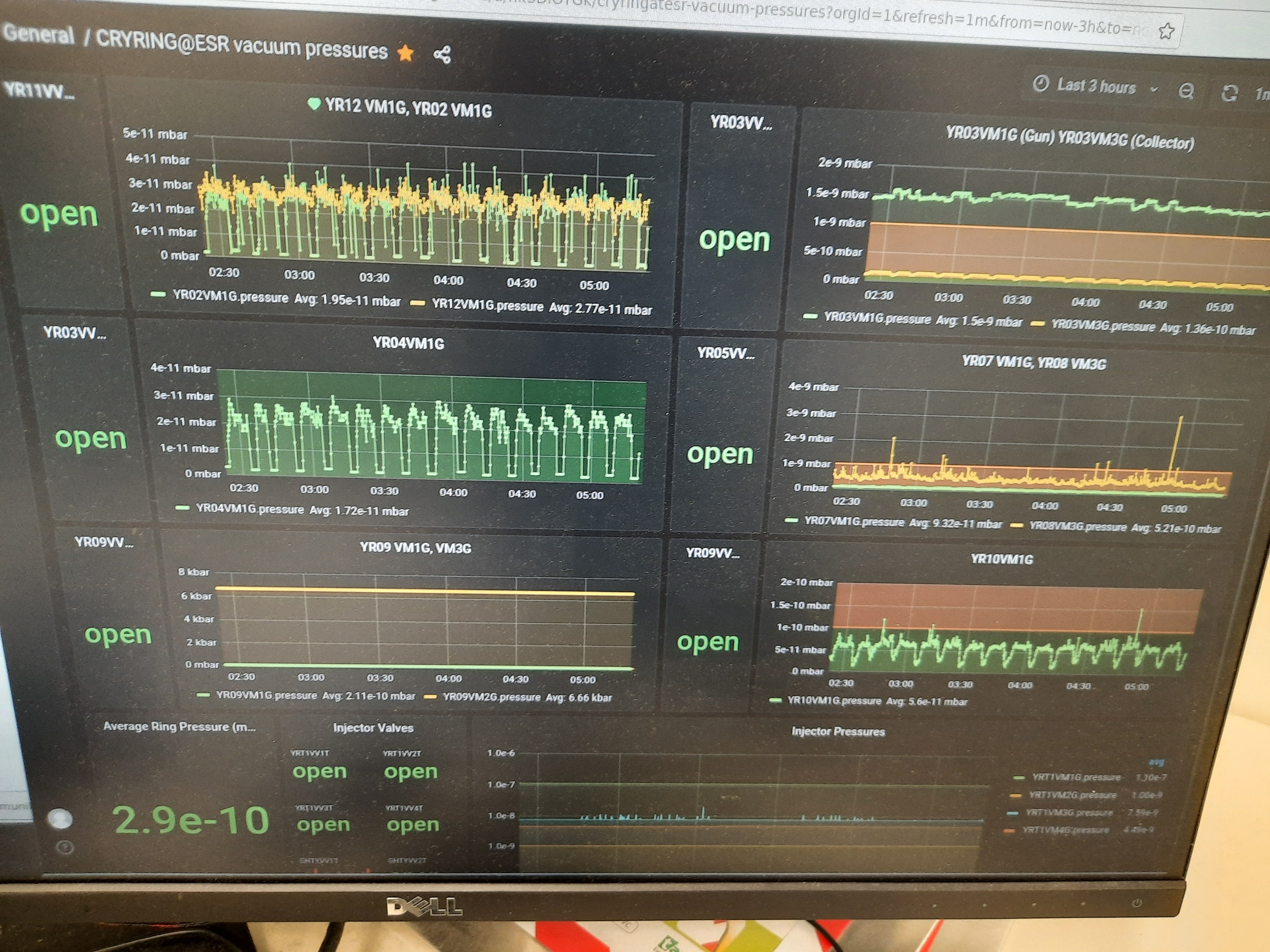Viewport: 1270px width, 952px height.
Task: Click info icon below Average Ring Pressure
Action: coord(65,847)
